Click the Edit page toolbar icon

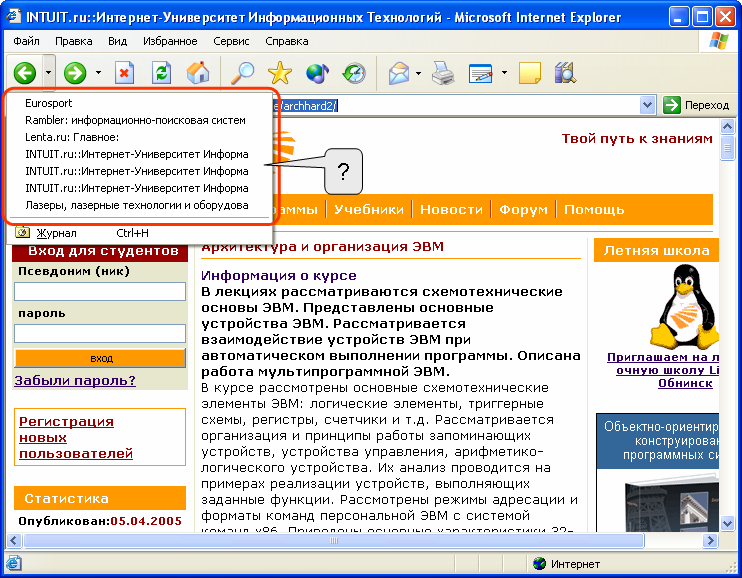click(481, 73)
